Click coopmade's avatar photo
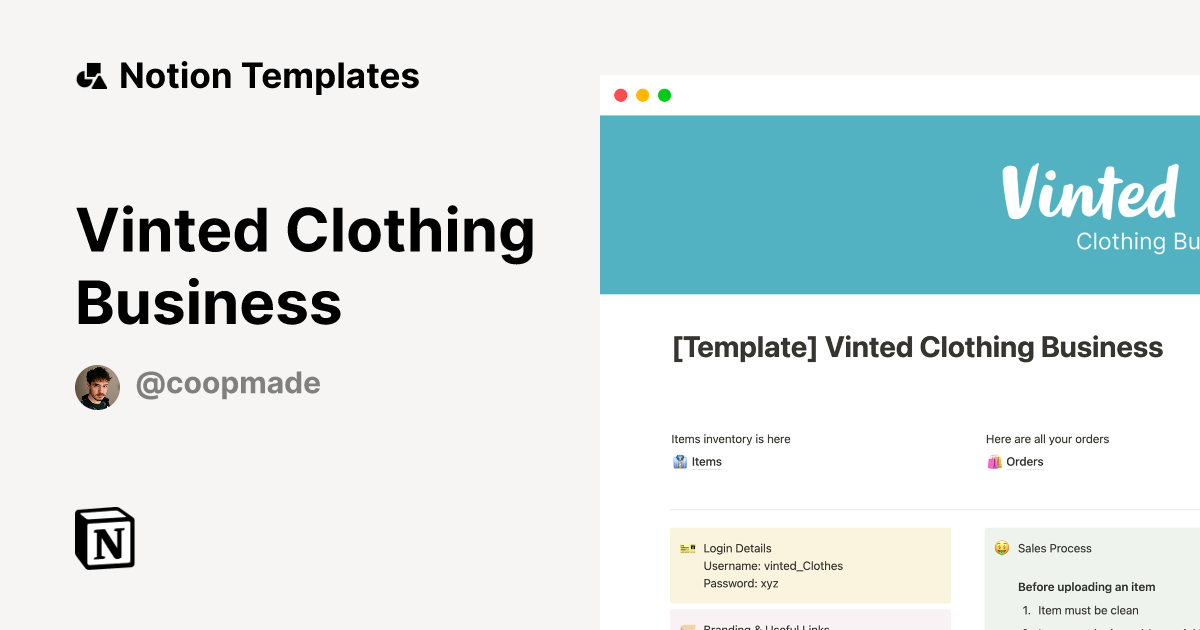Screen dimensions: 1200x630 pyautogui.click(x=97, y=386)
